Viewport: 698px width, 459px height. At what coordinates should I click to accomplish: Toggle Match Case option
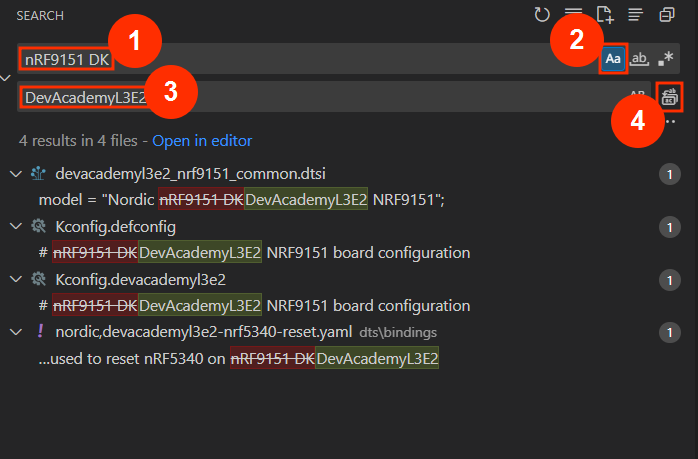pos(613,58)
